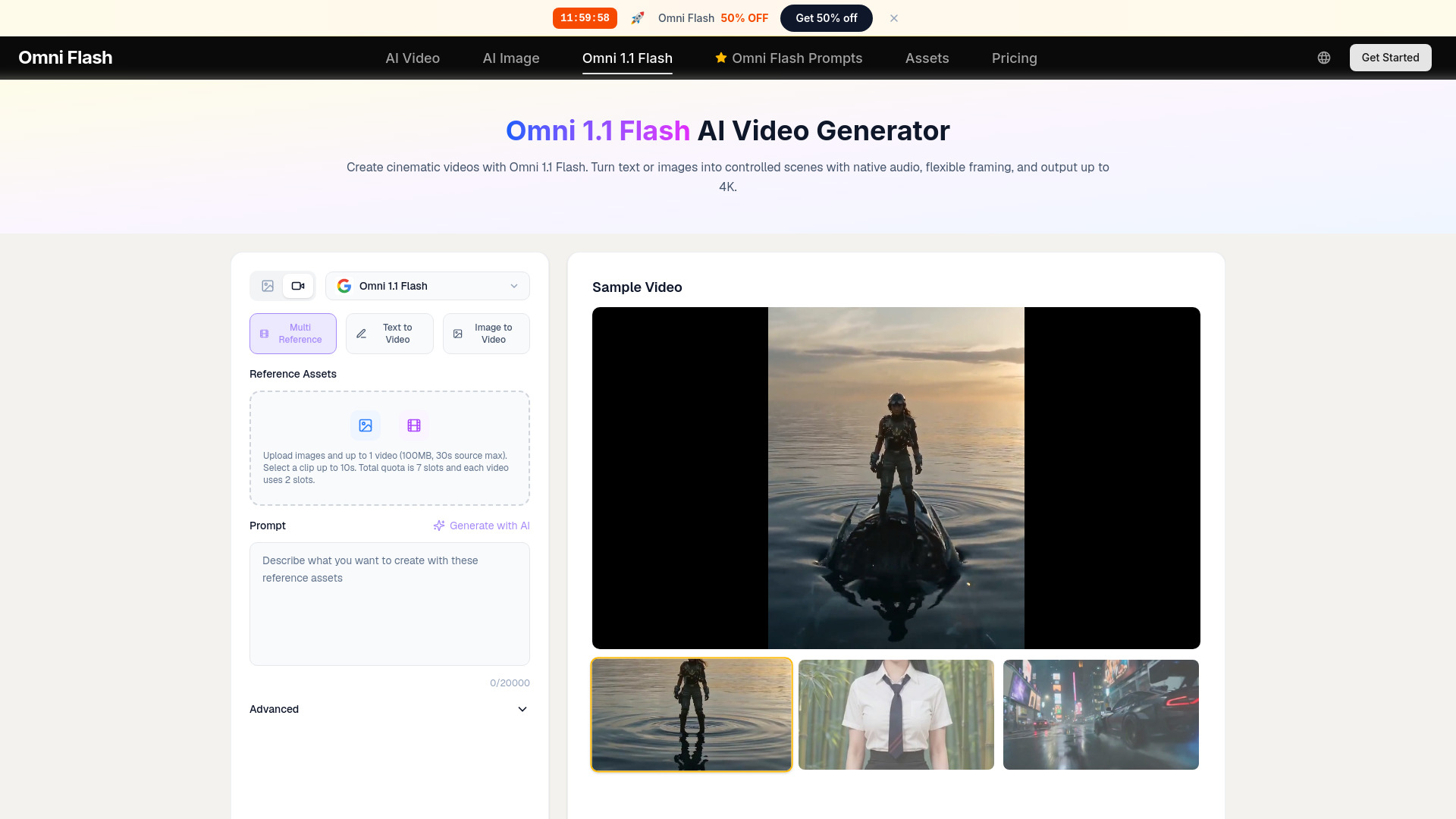Viewport: 1456px width, 819px height.
Task: Select the neon city car thumbnail
Action: coord(1101,714)
